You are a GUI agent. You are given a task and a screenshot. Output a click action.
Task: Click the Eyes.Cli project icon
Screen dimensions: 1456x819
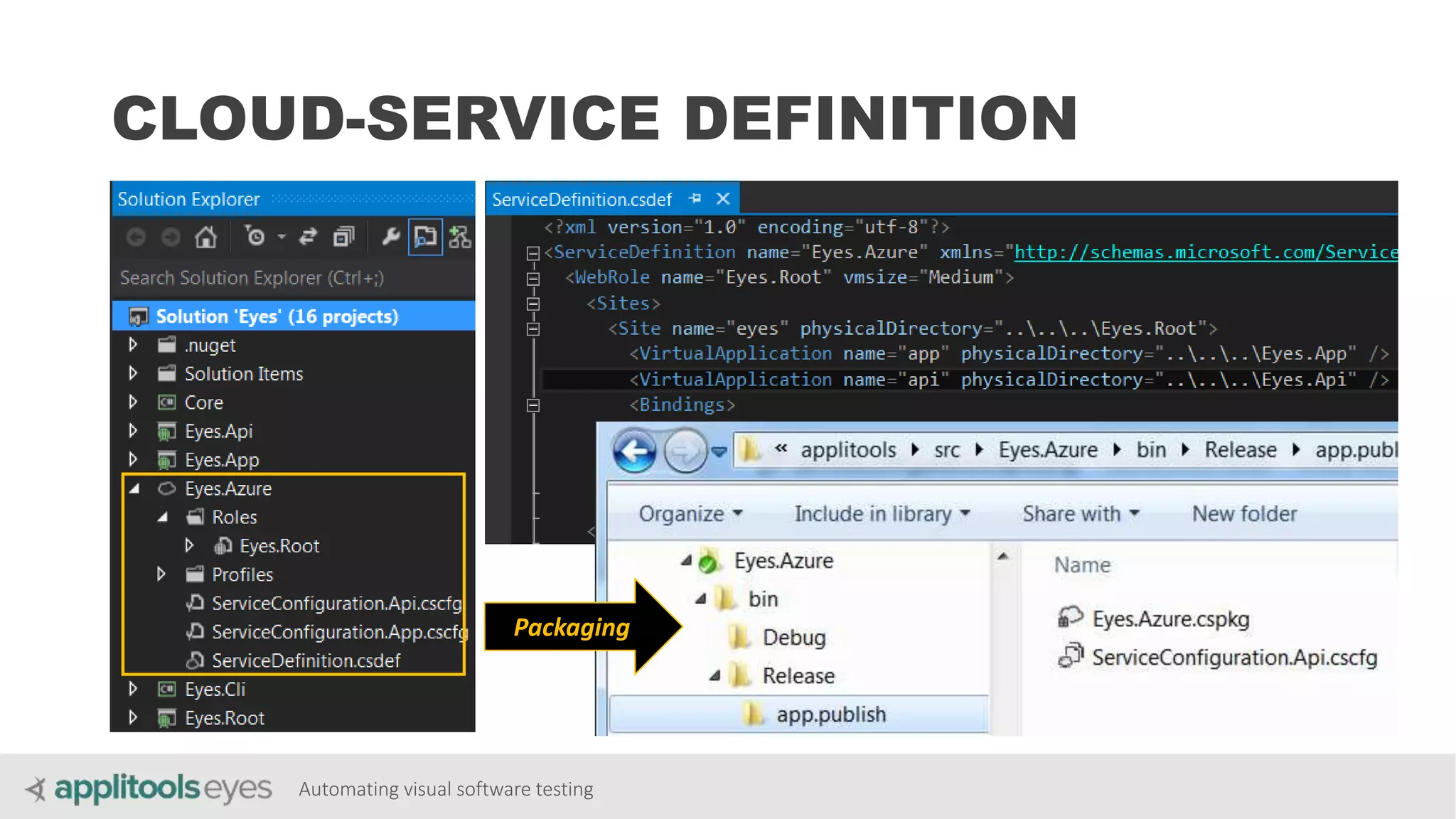coord(166,689)
